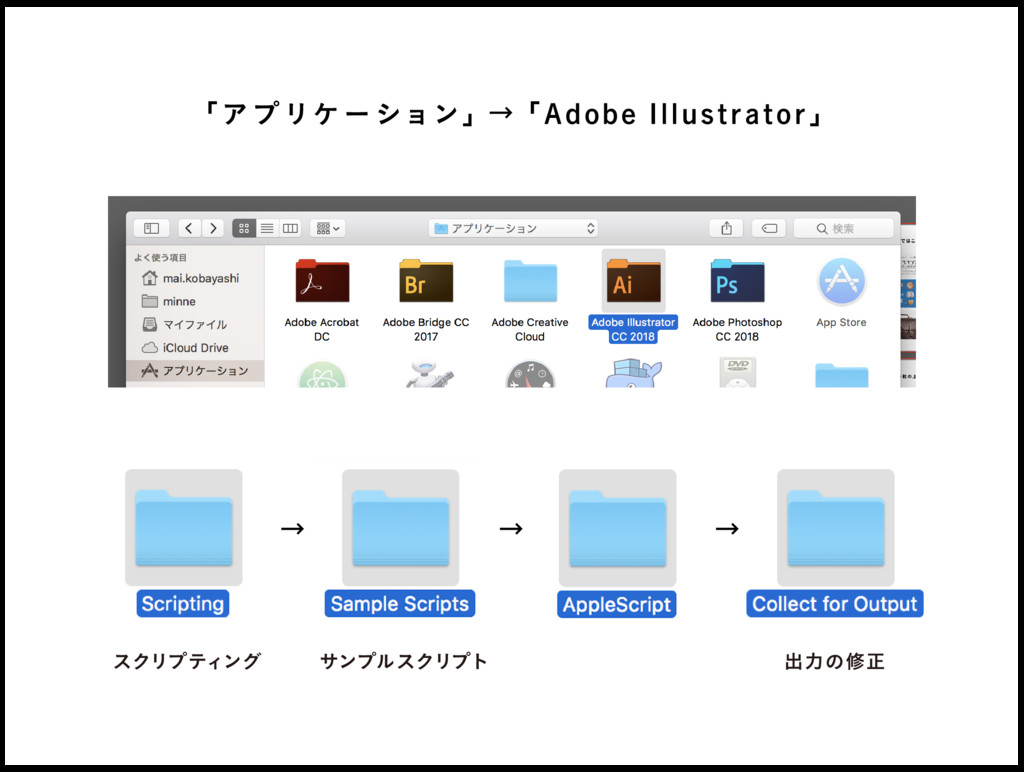Select the Adobe Bridge CC 2017 icon
This screenshot has height=772, width=1024.
426,281
